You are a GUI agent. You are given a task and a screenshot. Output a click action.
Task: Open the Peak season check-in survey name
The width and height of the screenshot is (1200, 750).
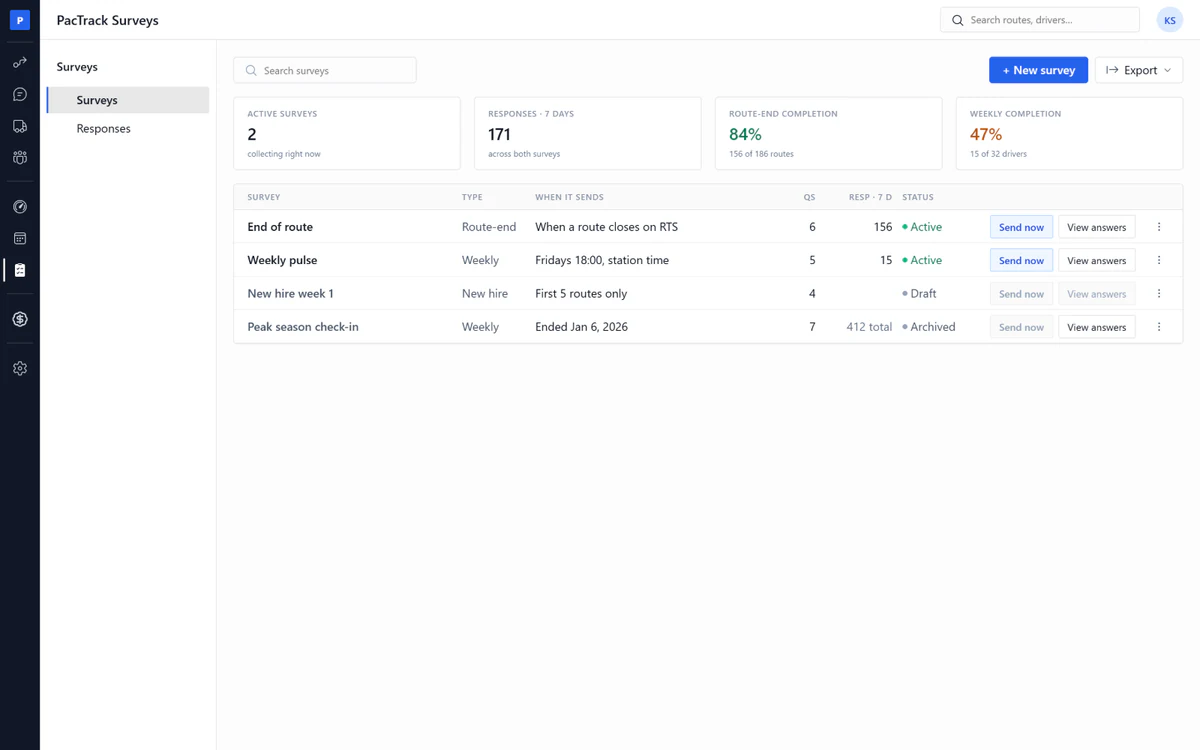coord(303,327)
